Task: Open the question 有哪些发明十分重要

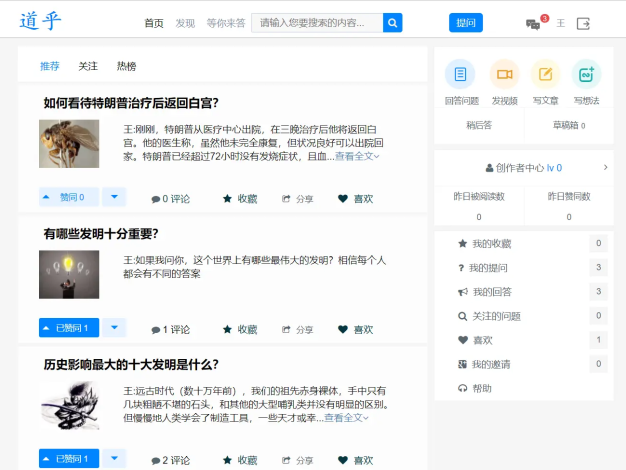Action: point(101,234)
